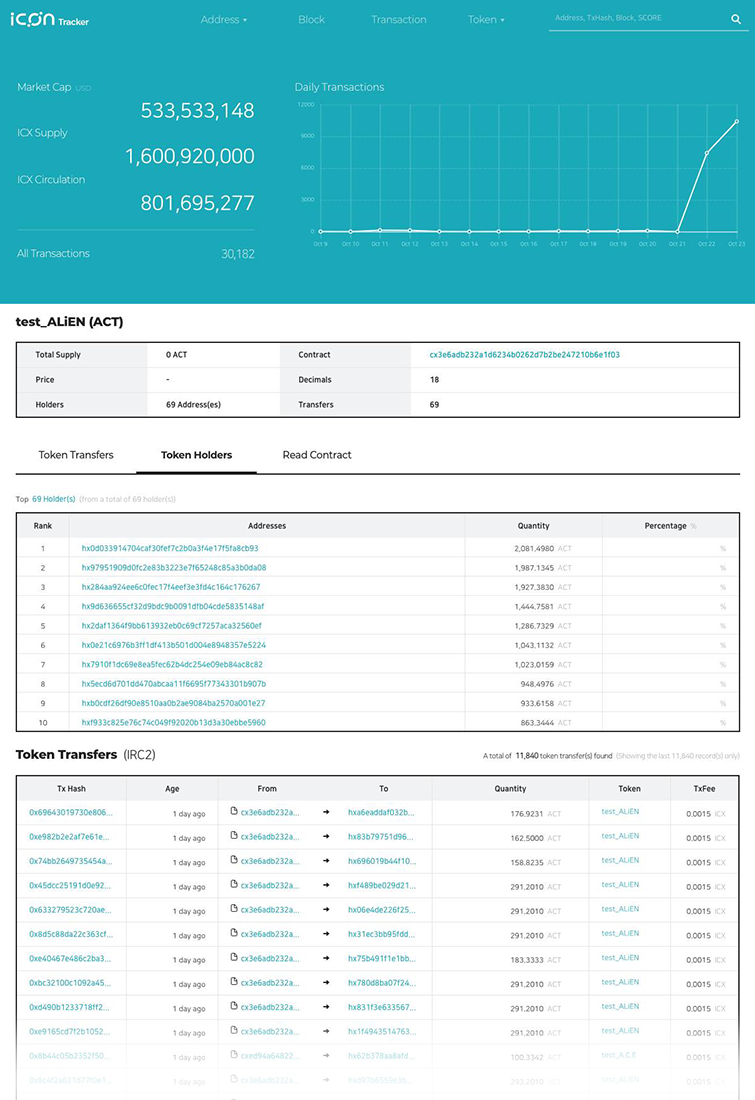755x1100 pixels.
Task: Click the search magnifier icon
Action: click(x=735, y=19)
